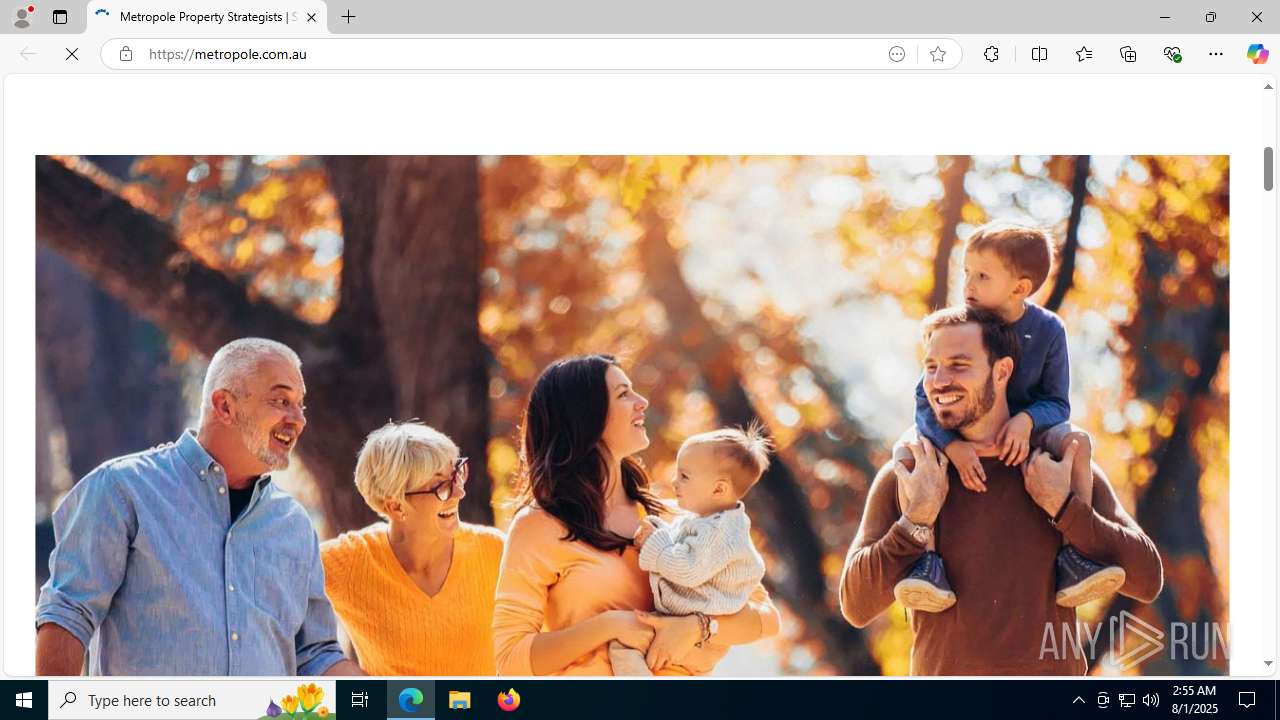Open the Windows Start menu
Viewport: 1280px width, 720px height.
point(24,700)
